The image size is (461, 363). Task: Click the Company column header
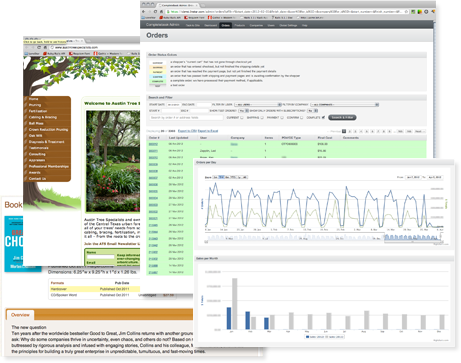pos(238,138)
